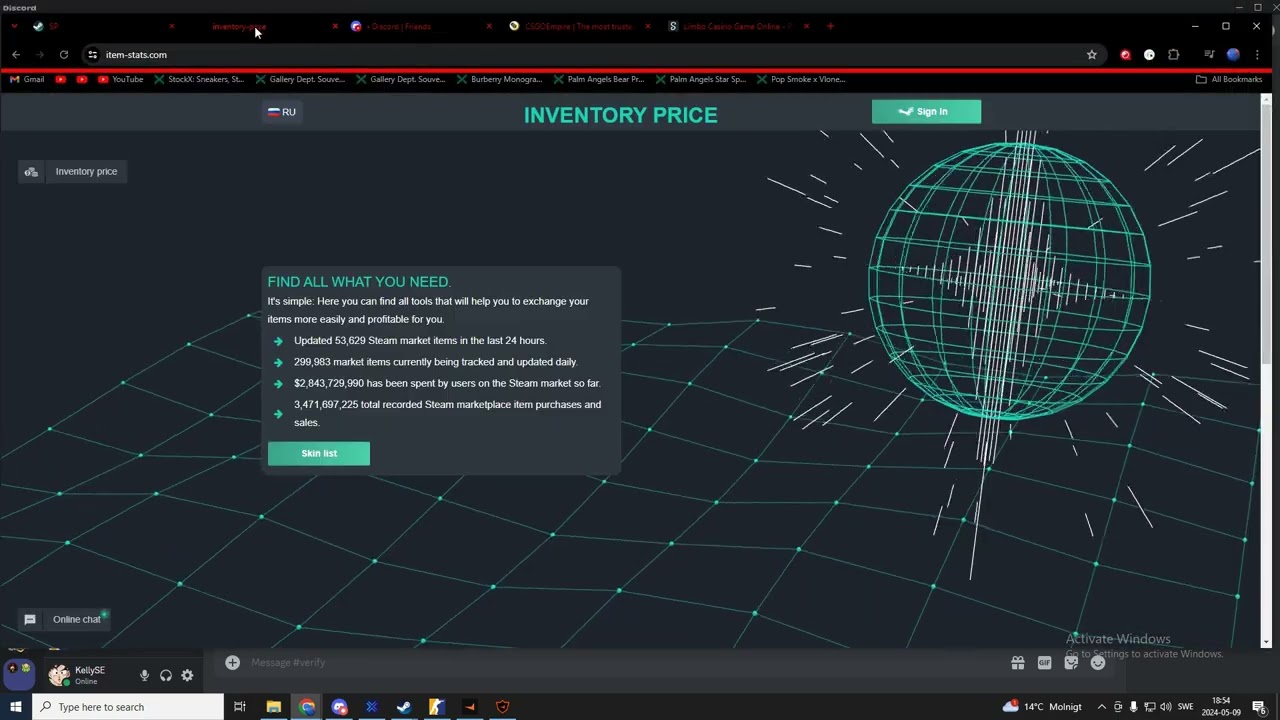Click the Message #verify input field
Image resolution: width=1280 pixels, height=720 pixels.
tap(620, 663)
